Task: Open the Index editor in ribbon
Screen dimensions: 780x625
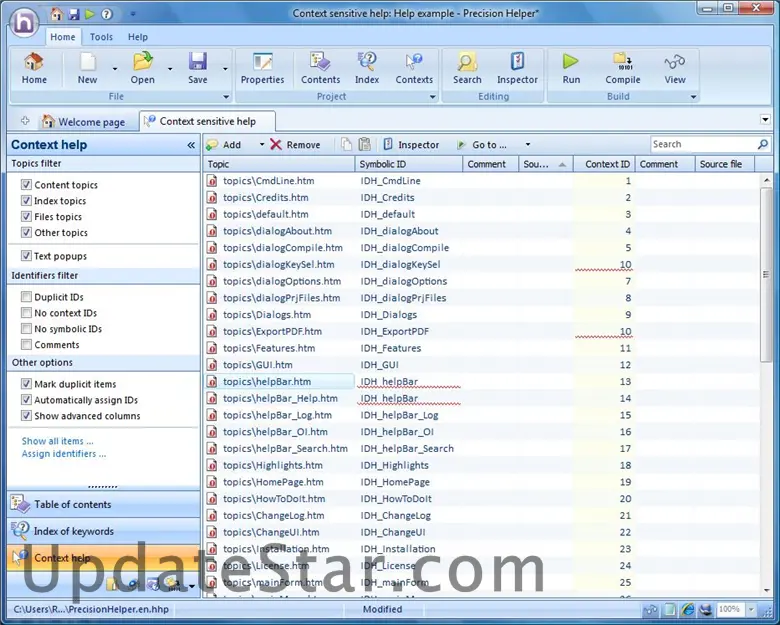Action: tap(367, 69)
